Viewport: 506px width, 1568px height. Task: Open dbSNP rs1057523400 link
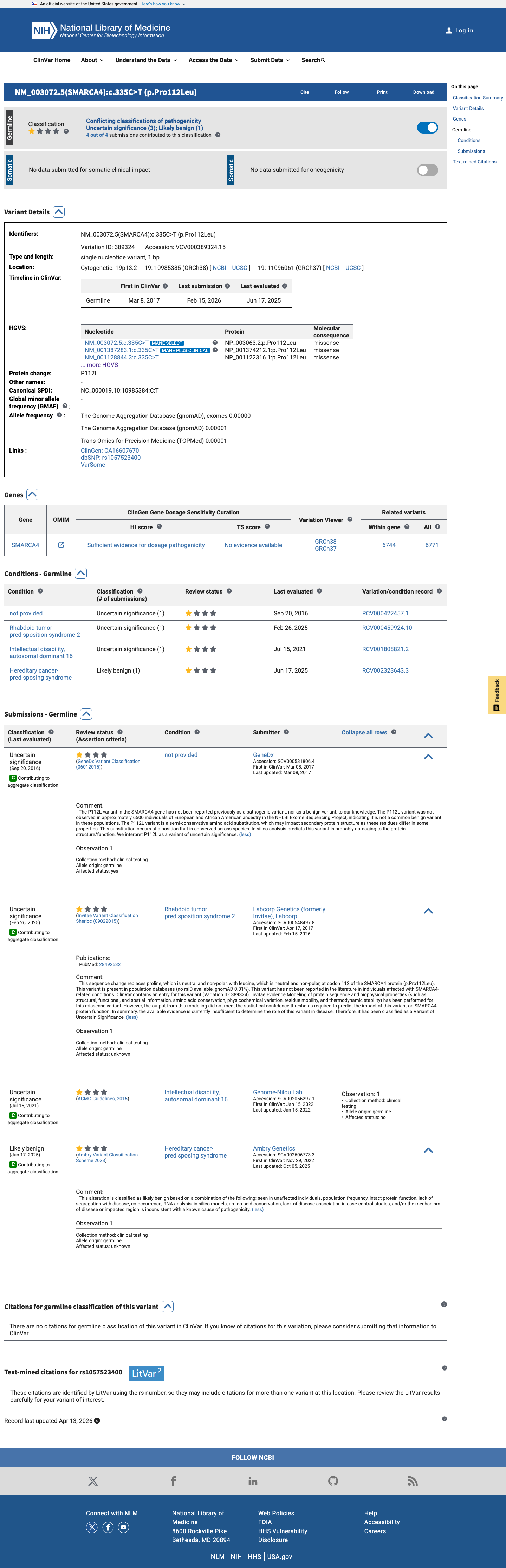(111, 457)
